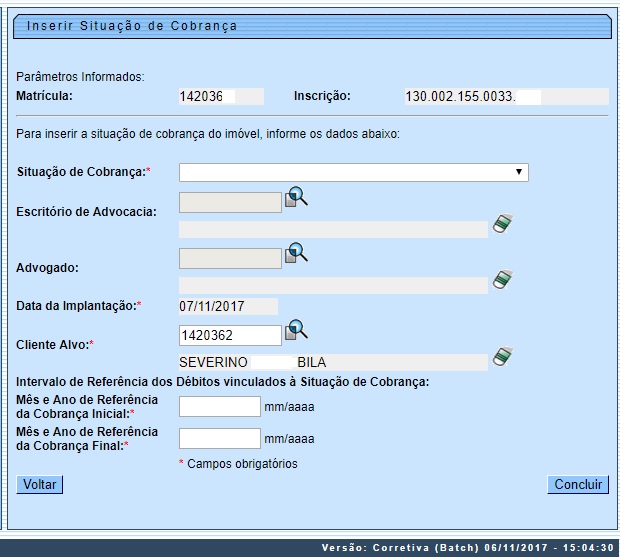The height and width of the screenshot is (557, 620).
Task: Expand the Situação de Cobrança dropdown
Action: pos(353,173)
